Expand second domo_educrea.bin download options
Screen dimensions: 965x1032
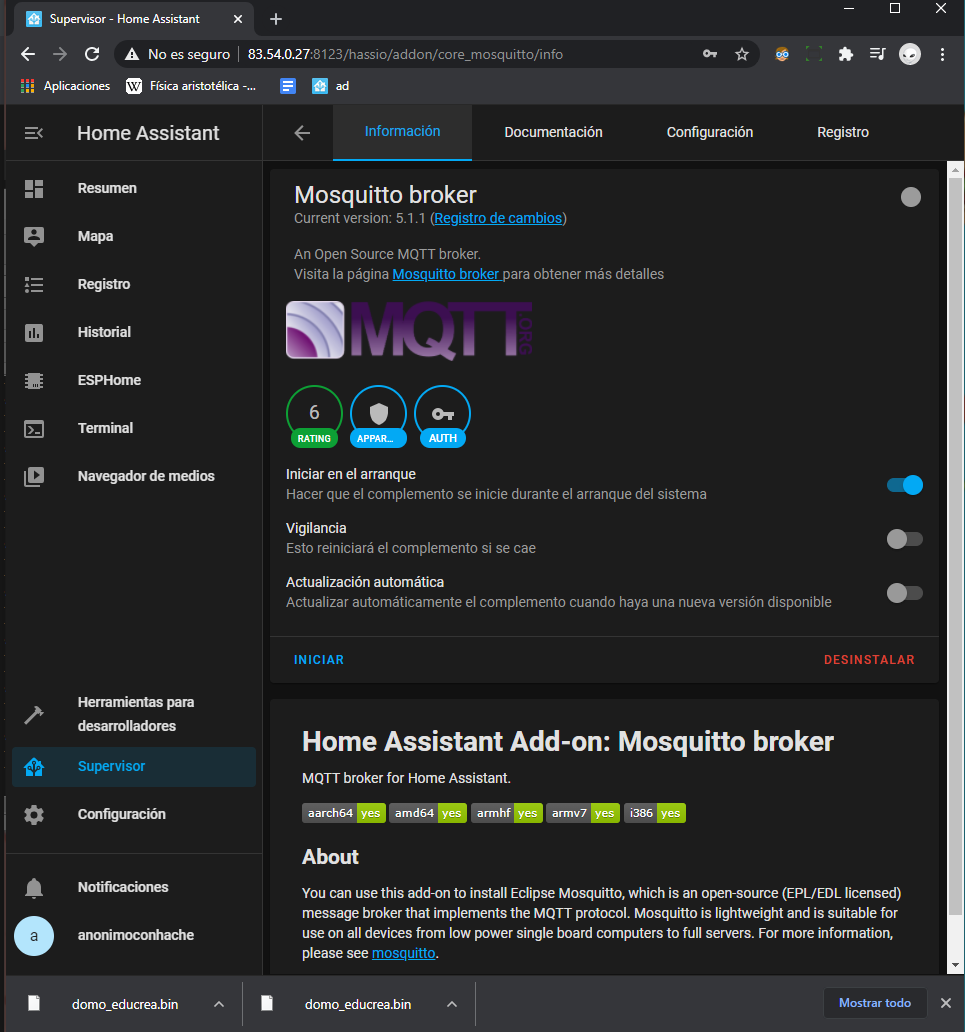click(452, 1004)
